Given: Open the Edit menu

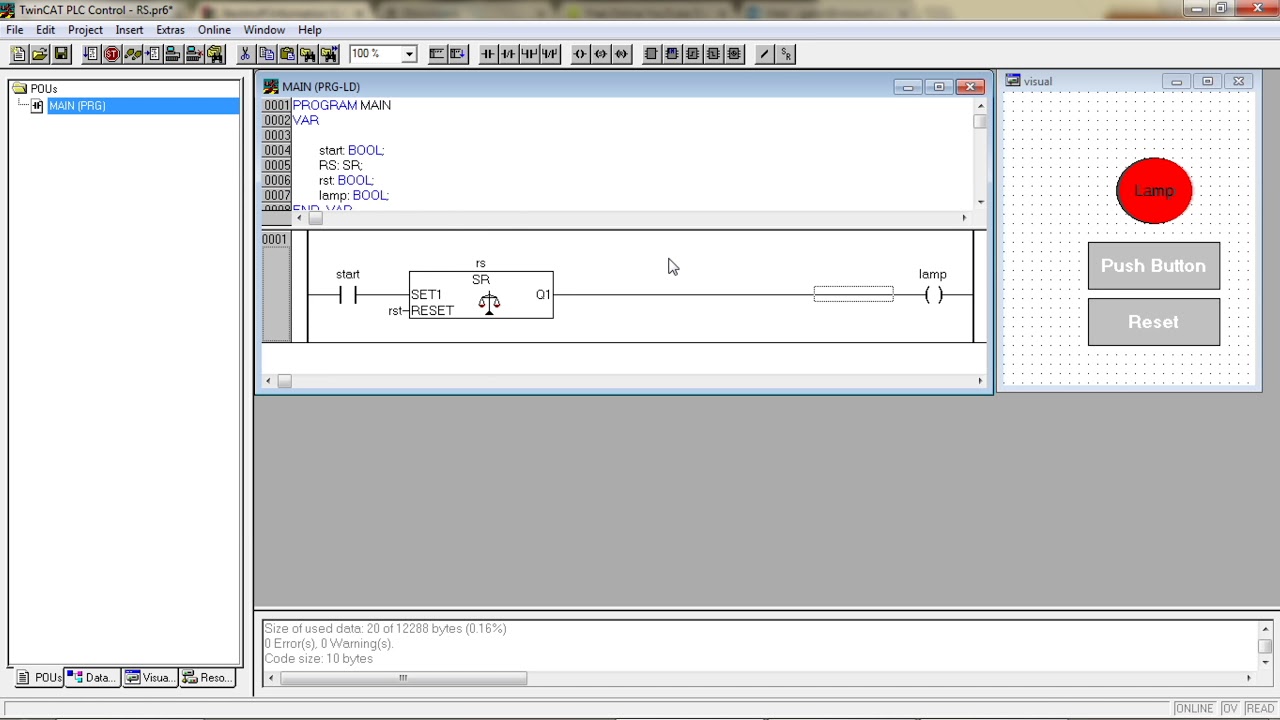Looking at the screenshot, I should 45,30.
